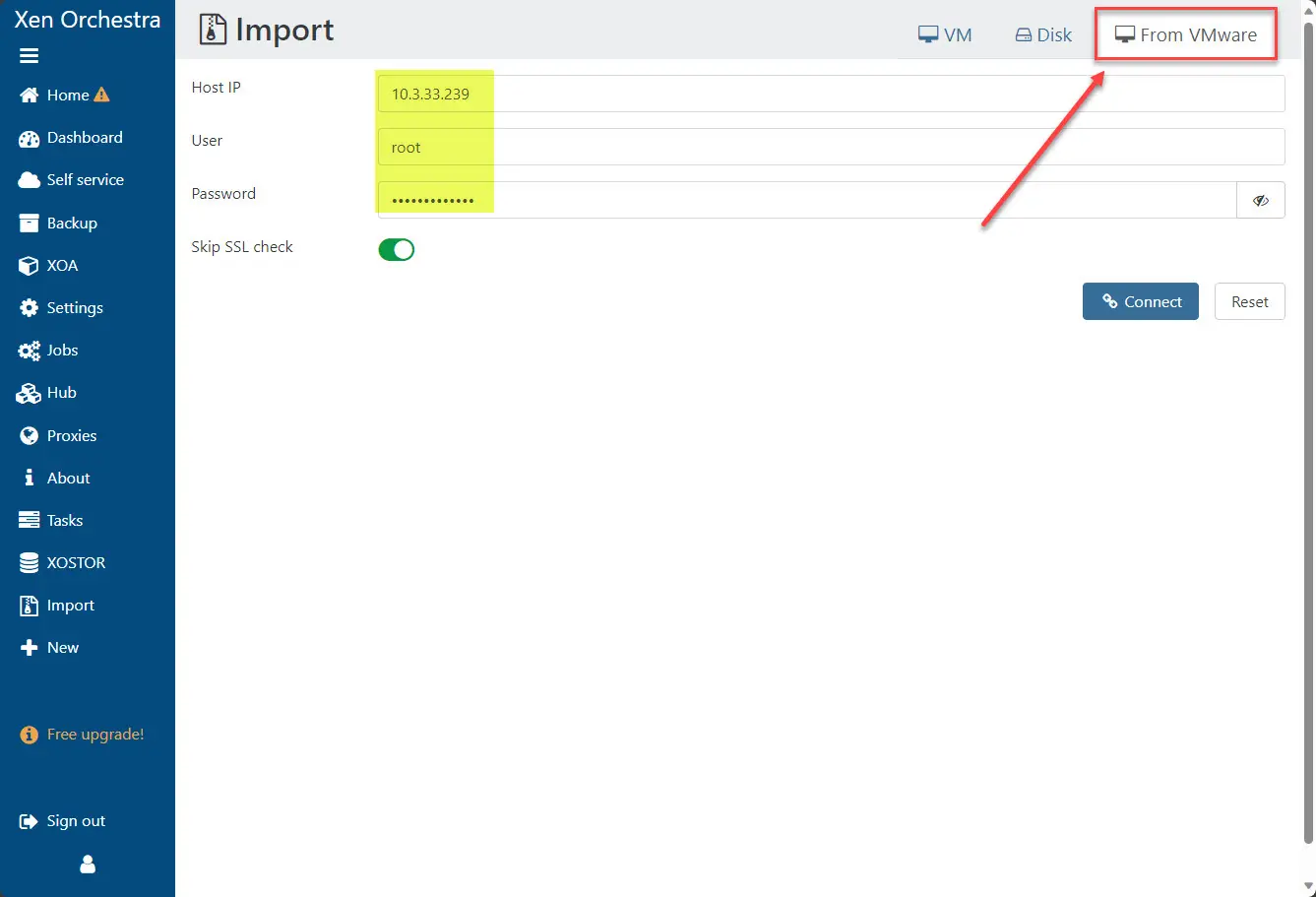
Task: Click the Xen Orchestra title link
Action: (88, 20)
